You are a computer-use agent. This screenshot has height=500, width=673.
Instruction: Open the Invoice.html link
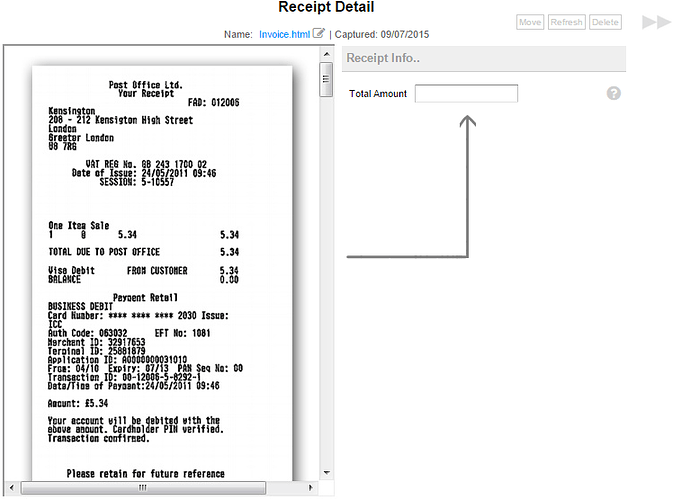pos(284,34)
